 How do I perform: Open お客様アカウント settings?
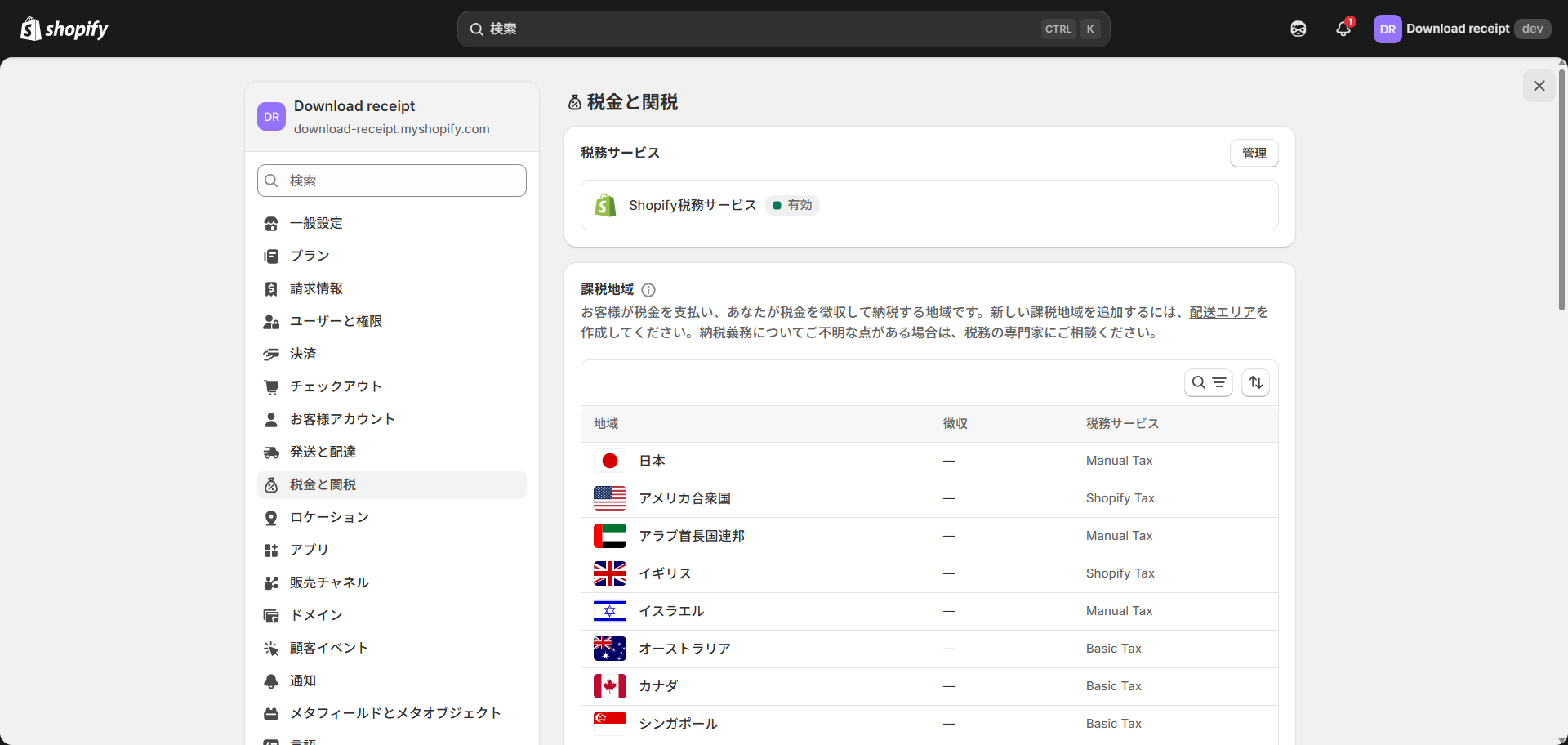pyautogui.click(x=392, y=419)
